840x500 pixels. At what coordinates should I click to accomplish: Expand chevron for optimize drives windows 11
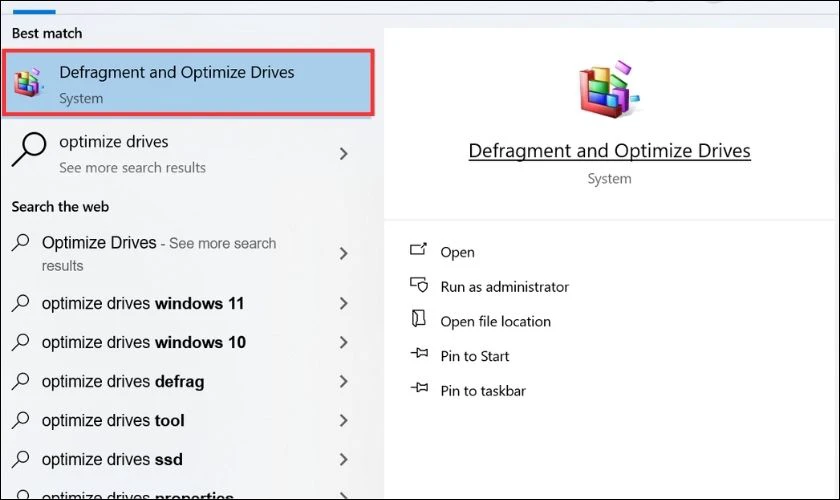343,303
